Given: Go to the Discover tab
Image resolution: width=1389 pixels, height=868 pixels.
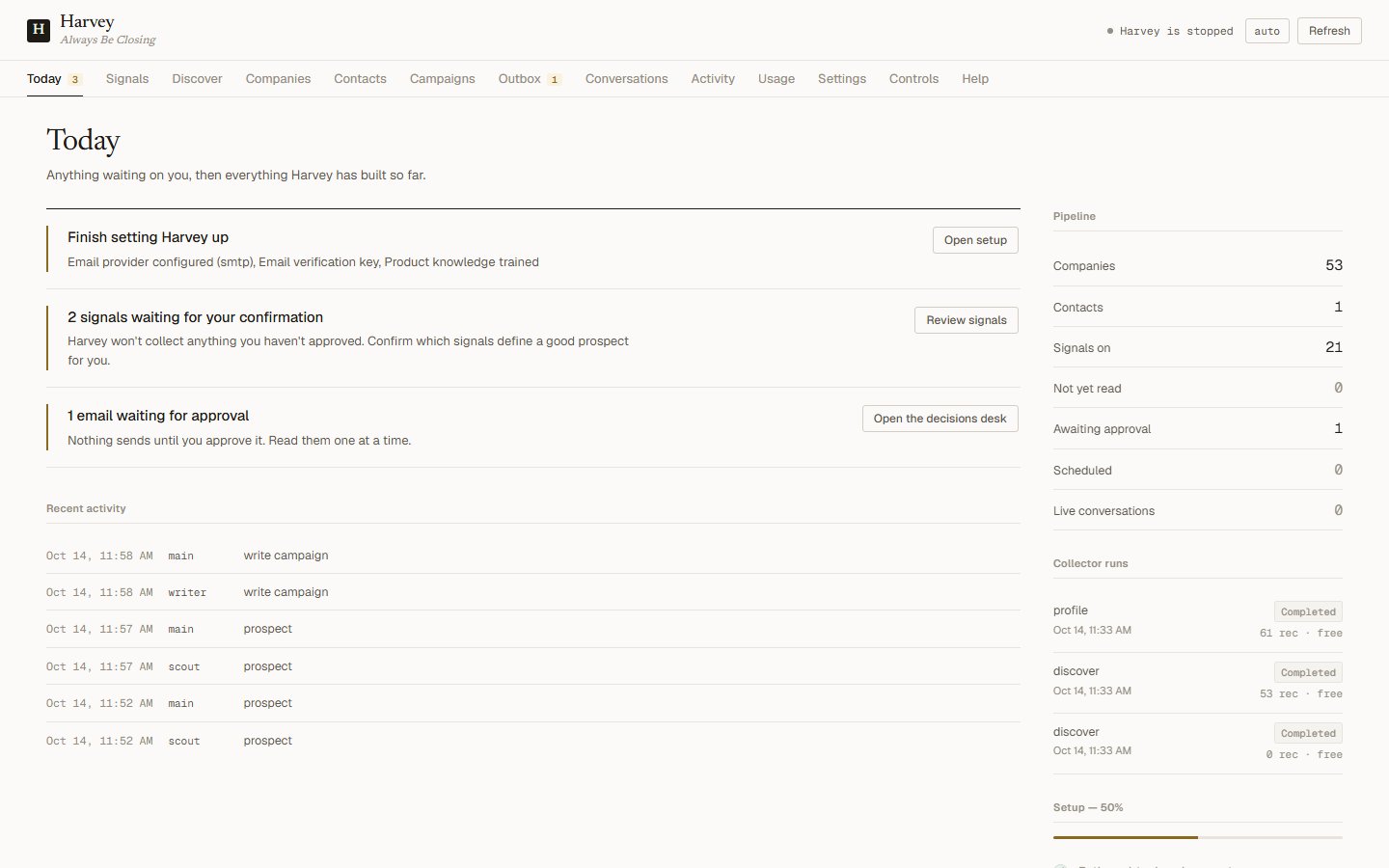Looking at the screenshot, I should (197, 79).
